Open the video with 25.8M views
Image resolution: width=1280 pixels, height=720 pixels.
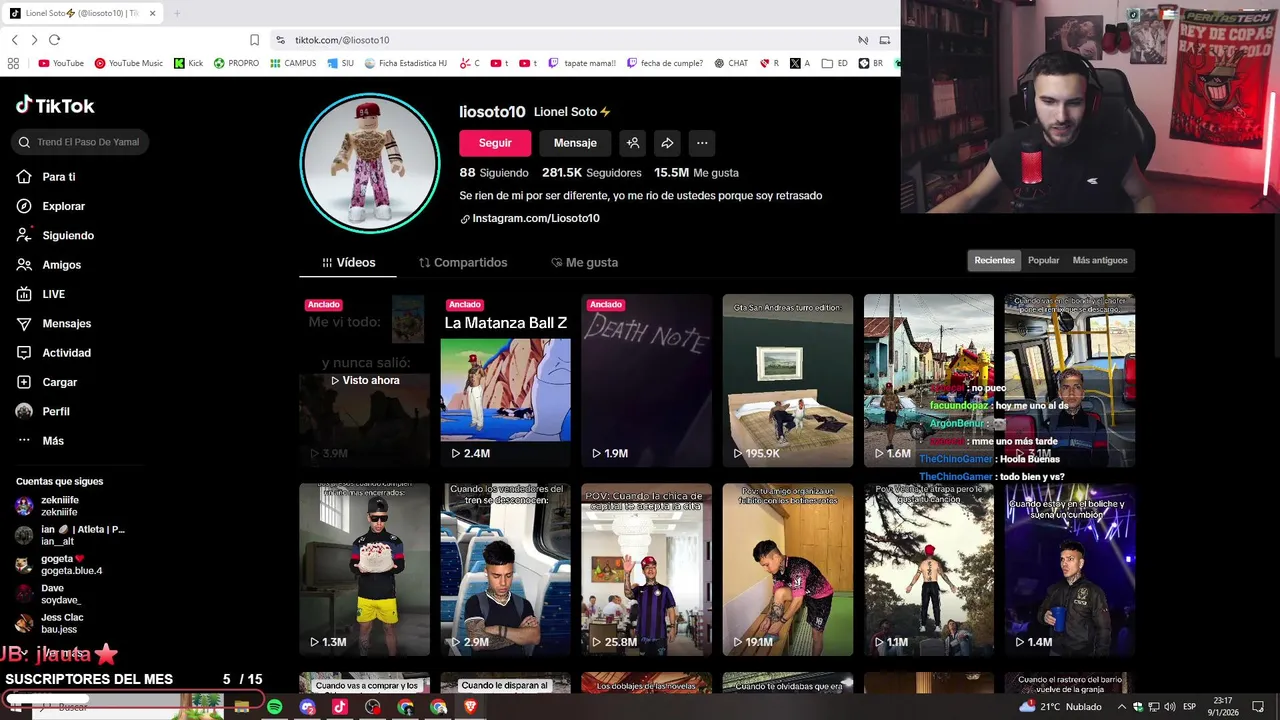[647, 570]
